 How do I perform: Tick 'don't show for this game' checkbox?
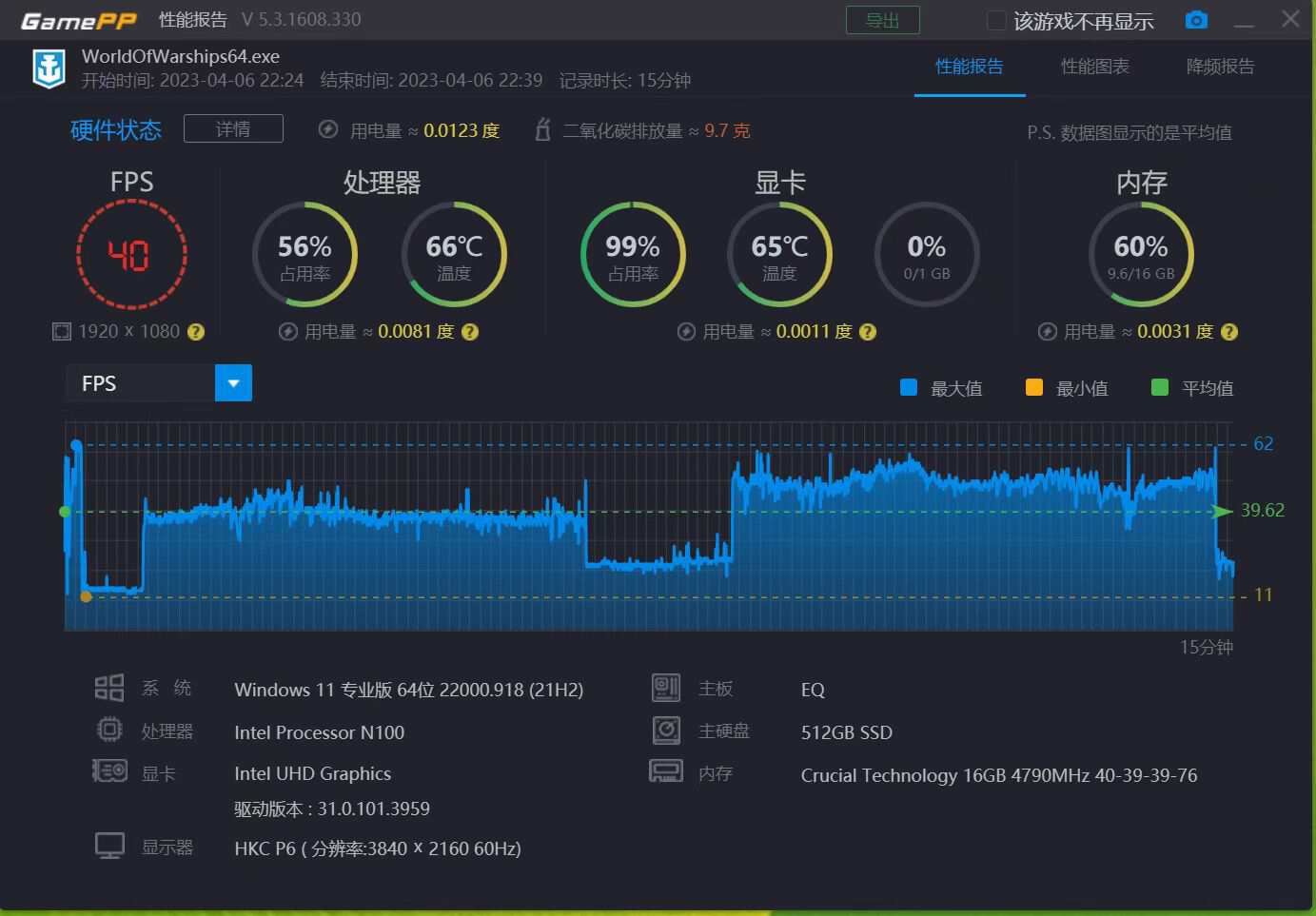click(x=996, y=20)
